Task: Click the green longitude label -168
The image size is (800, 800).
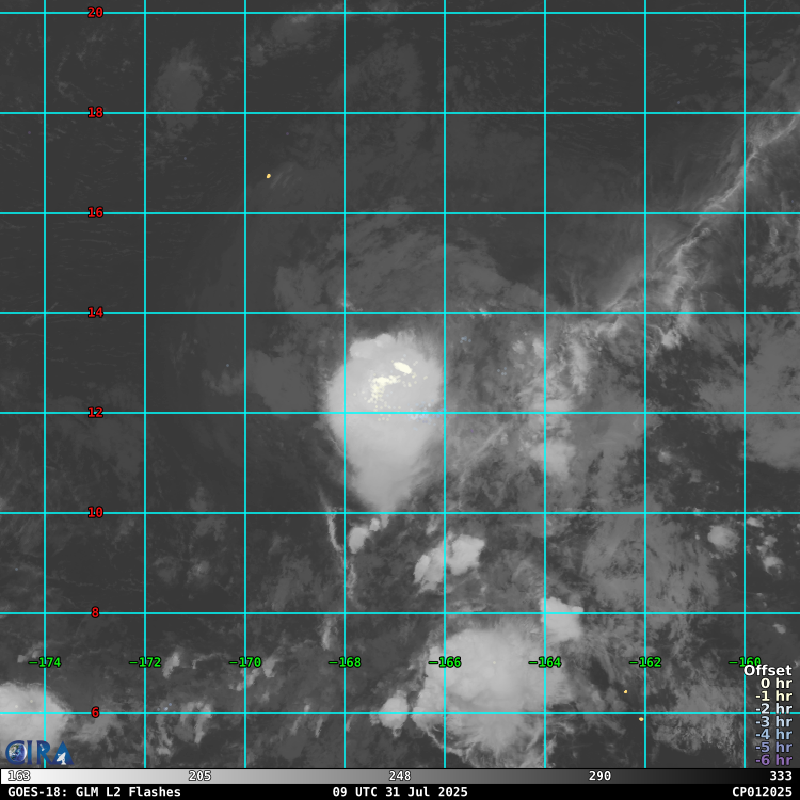Action: click(345, 662)
